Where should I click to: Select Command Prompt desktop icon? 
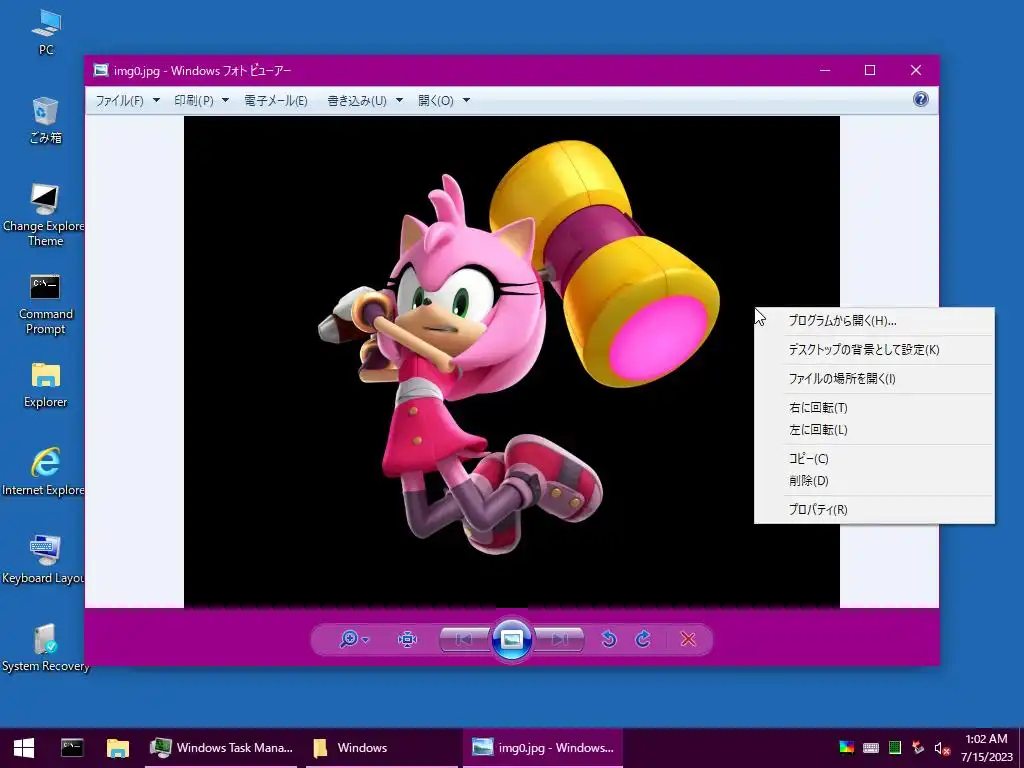pos(45,304)
